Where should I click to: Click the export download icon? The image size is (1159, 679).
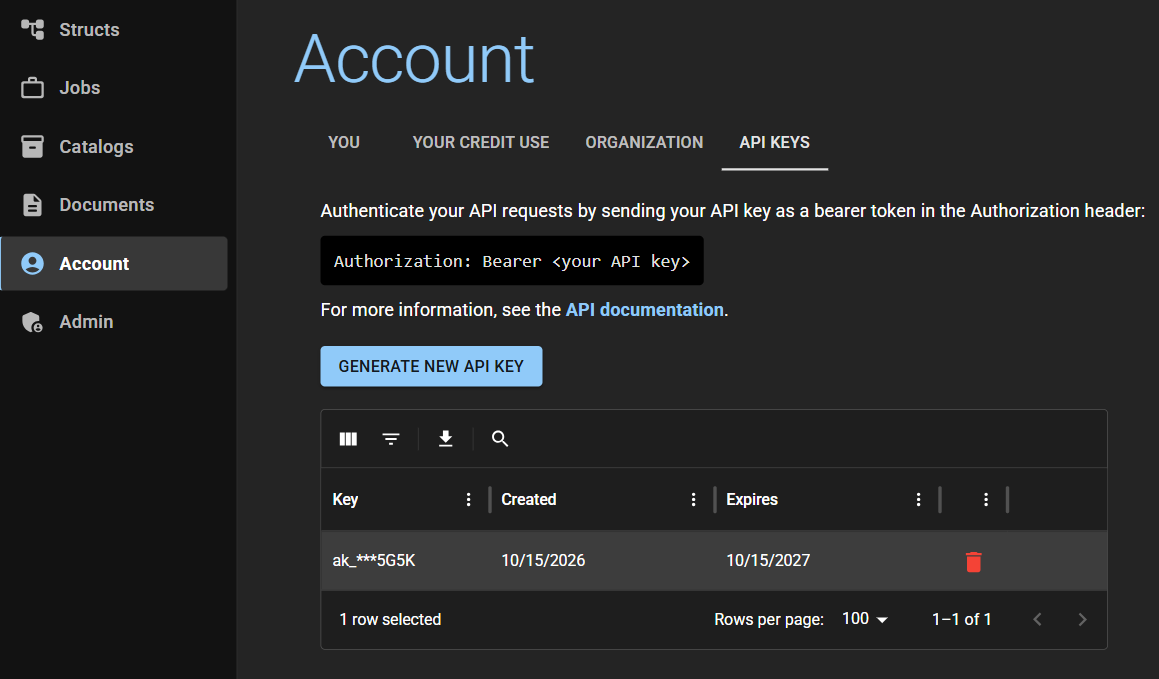(446, 439)
